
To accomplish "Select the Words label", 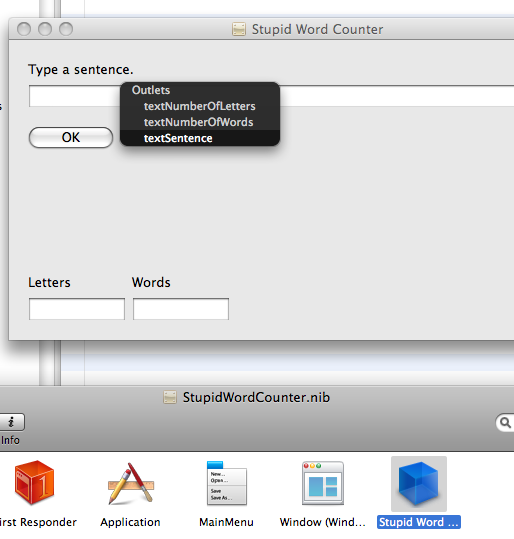I will 151,283.
